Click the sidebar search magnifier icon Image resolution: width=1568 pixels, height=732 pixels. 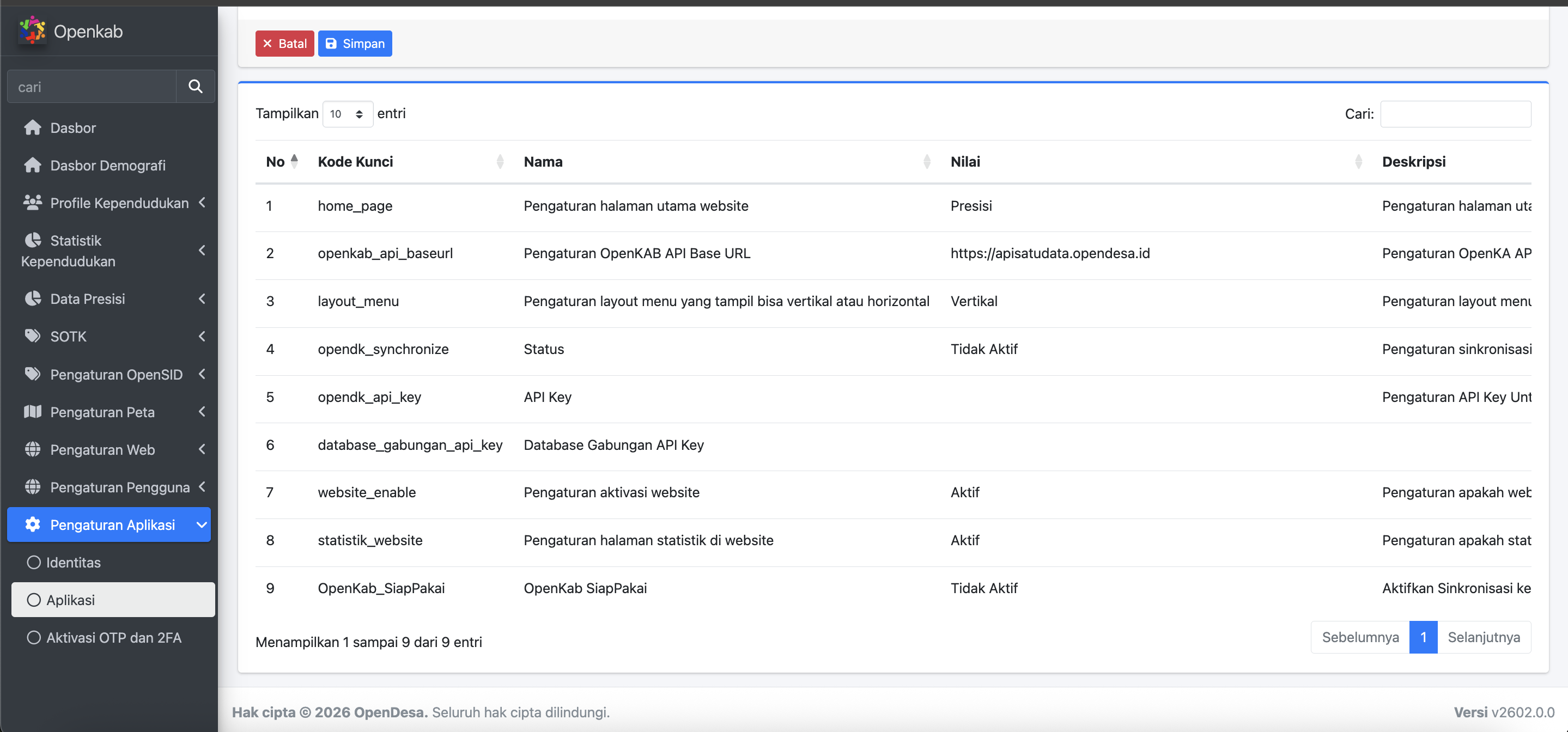[196, 87]
